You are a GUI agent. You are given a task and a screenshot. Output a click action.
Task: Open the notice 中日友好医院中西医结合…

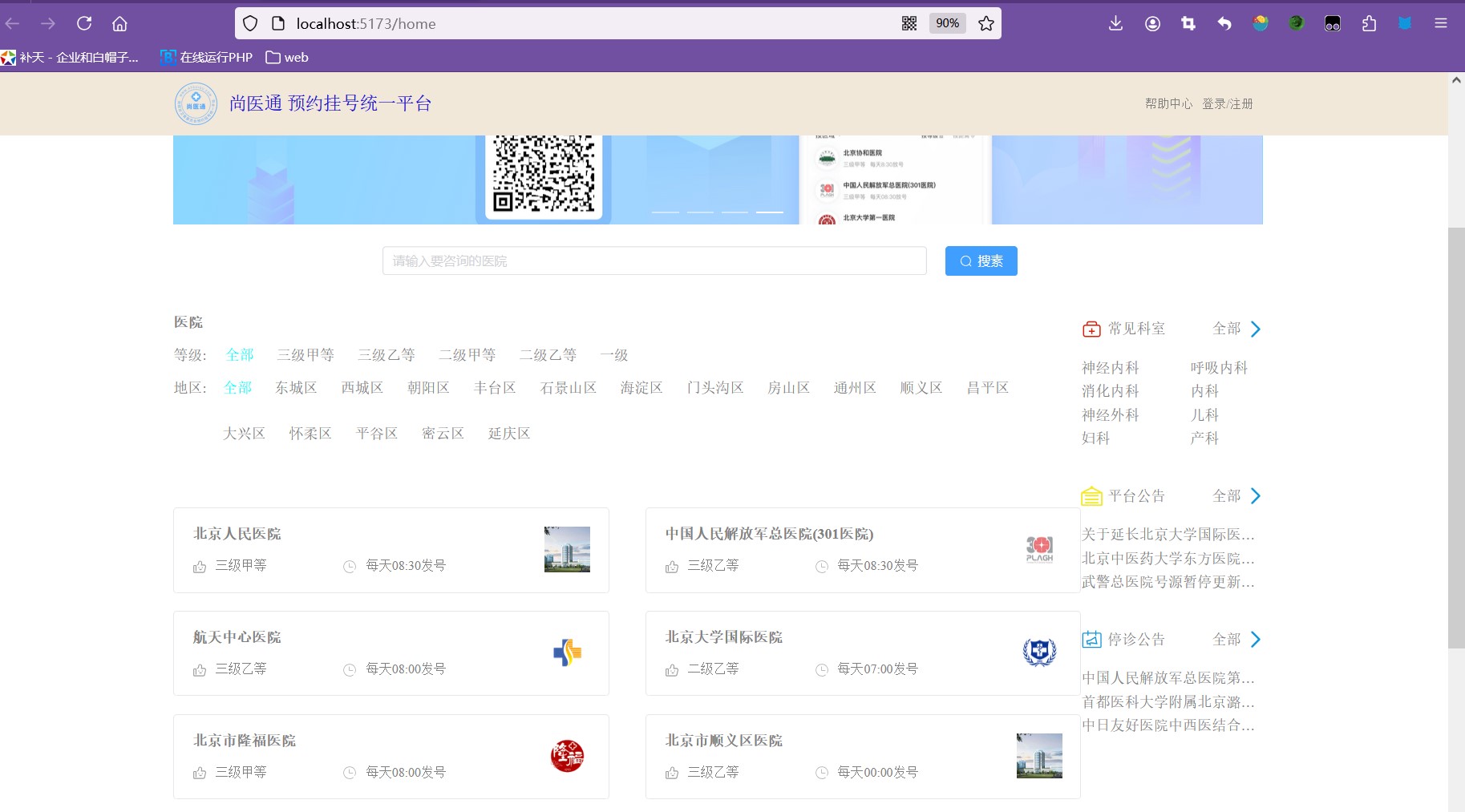[x=1168, y=725]
